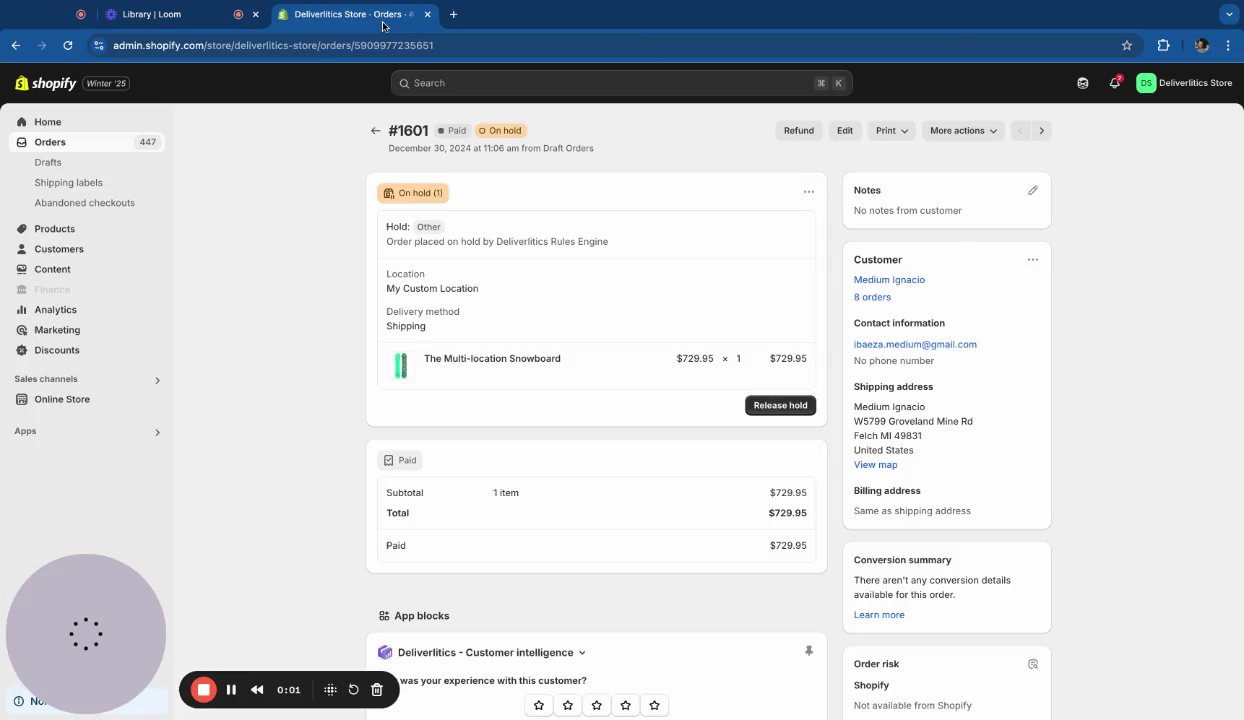Rewind the Loom recording
The height and width of the screenshot is (720, 1244).
point(257,690)
